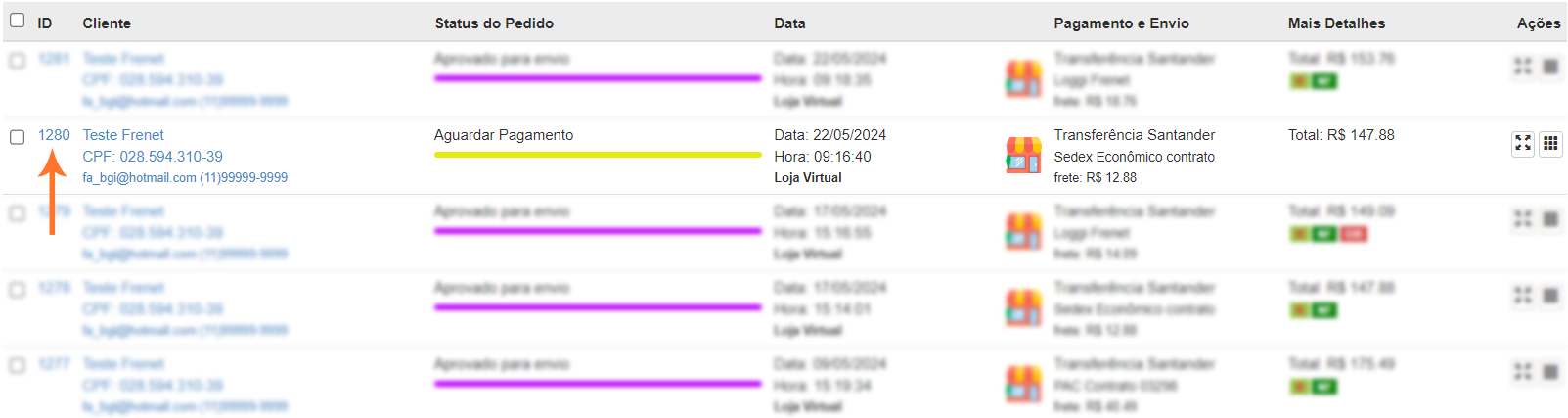This screenshot has width=1568, height=418.
Task: Sort by the Status do Pedido column header
Action: [x=494, y=23]
